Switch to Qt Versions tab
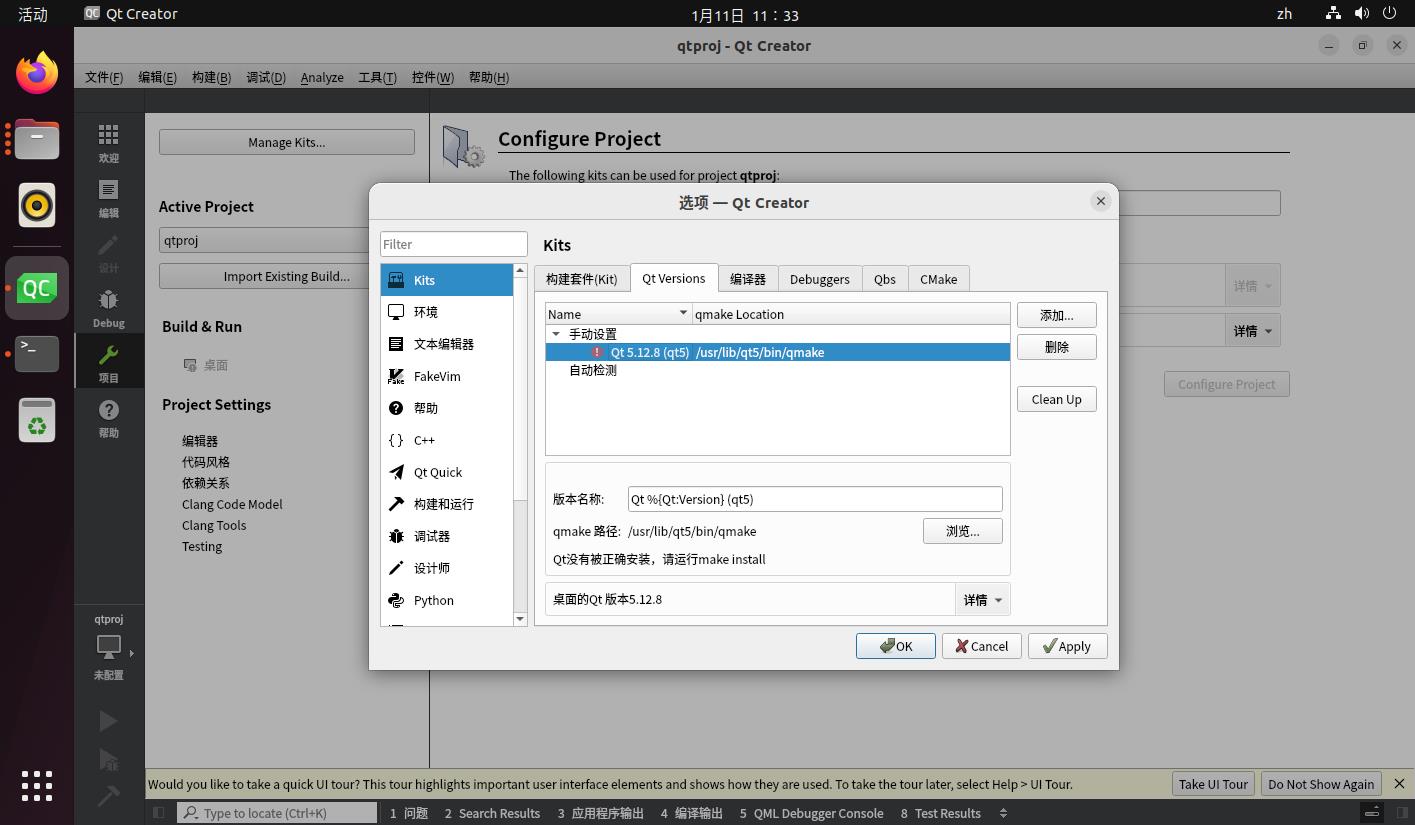Screen dimensions: 1415x825 674,278
